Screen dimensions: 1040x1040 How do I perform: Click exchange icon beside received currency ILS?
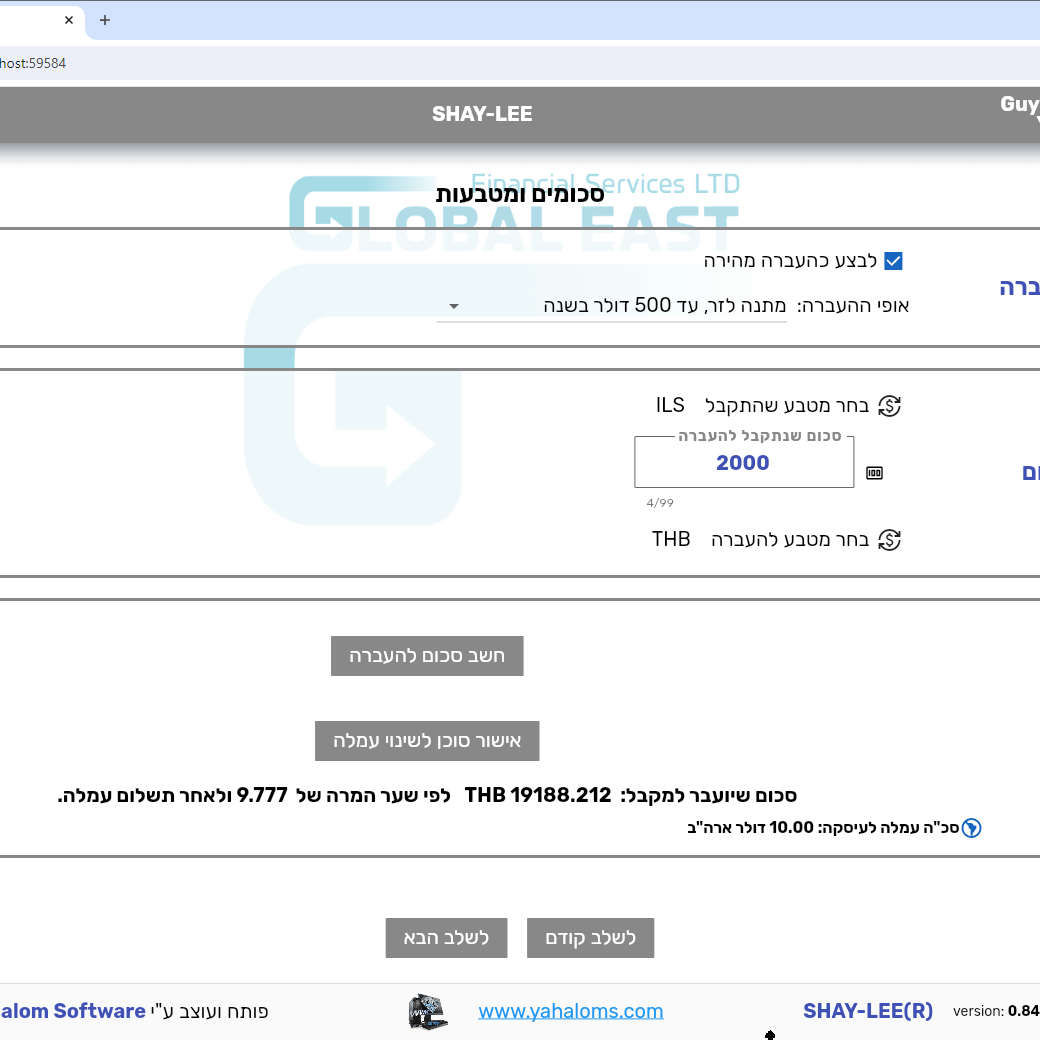point(889,406)
